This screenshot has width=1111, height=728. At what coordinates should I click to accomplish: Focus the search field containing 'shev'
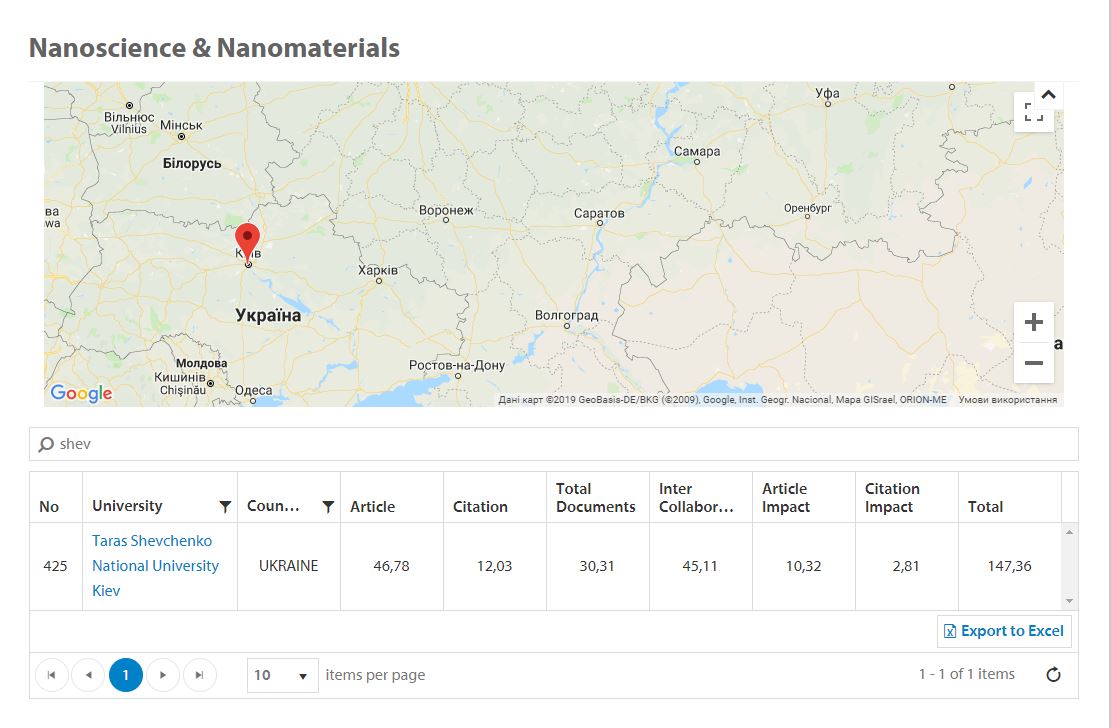(554, 444)
